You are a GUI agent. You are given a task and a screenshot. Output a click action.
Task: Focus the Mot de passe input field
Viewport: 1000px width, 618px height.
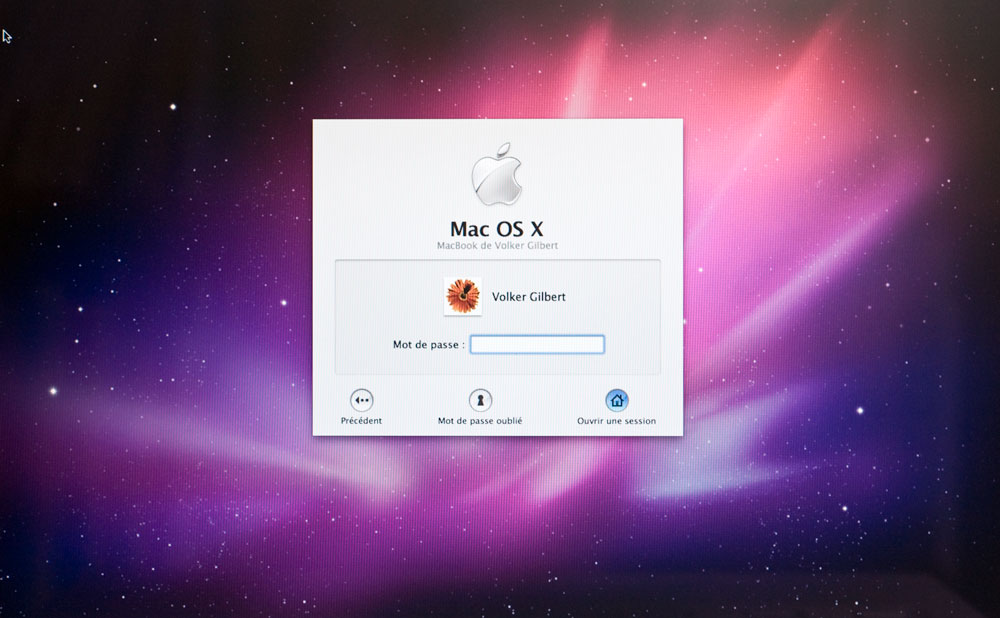point(537,344)
